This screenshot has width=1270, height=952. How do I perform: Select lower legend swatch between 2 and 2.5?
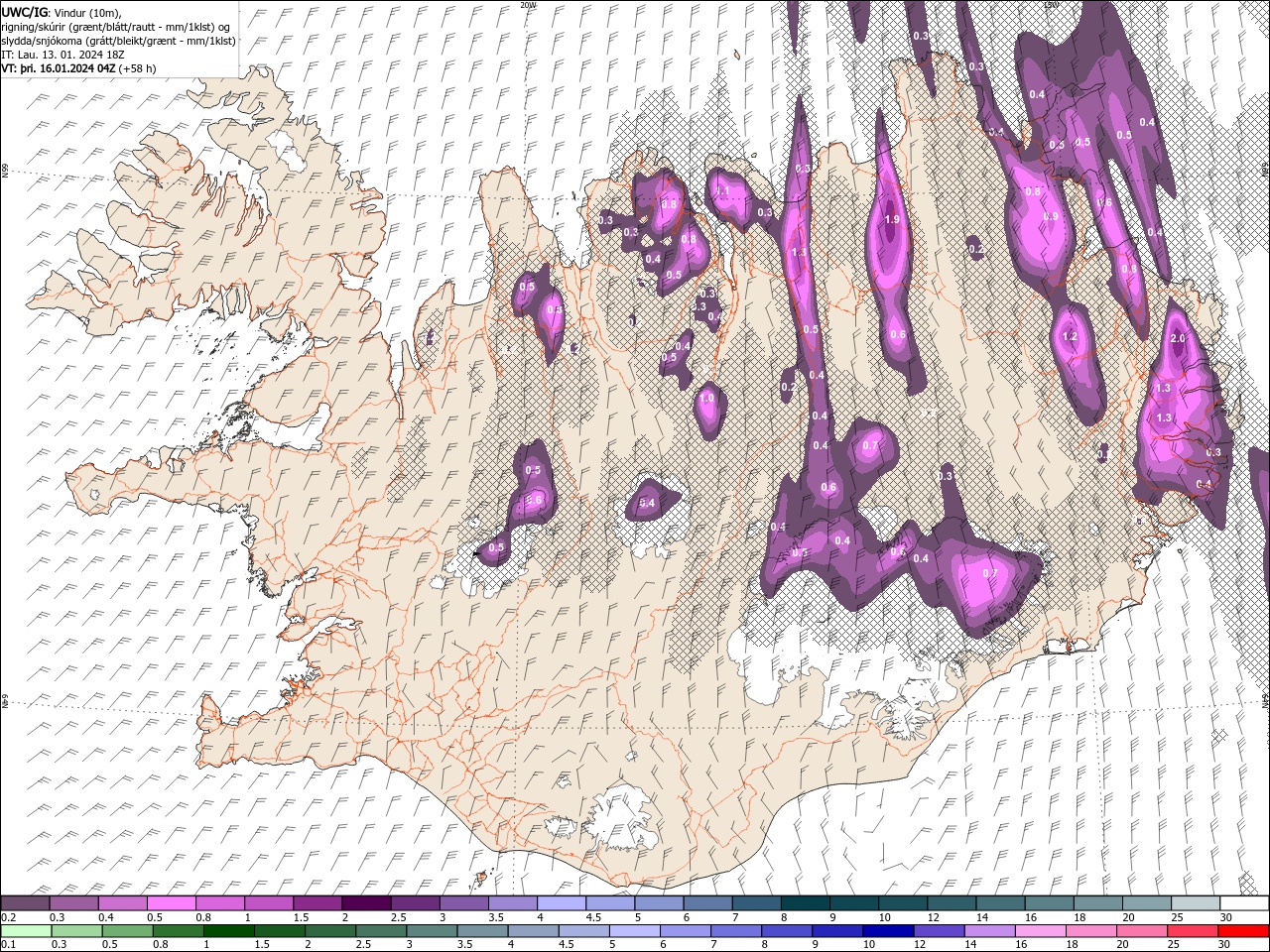pyautogui.click(x=330, y=931)
